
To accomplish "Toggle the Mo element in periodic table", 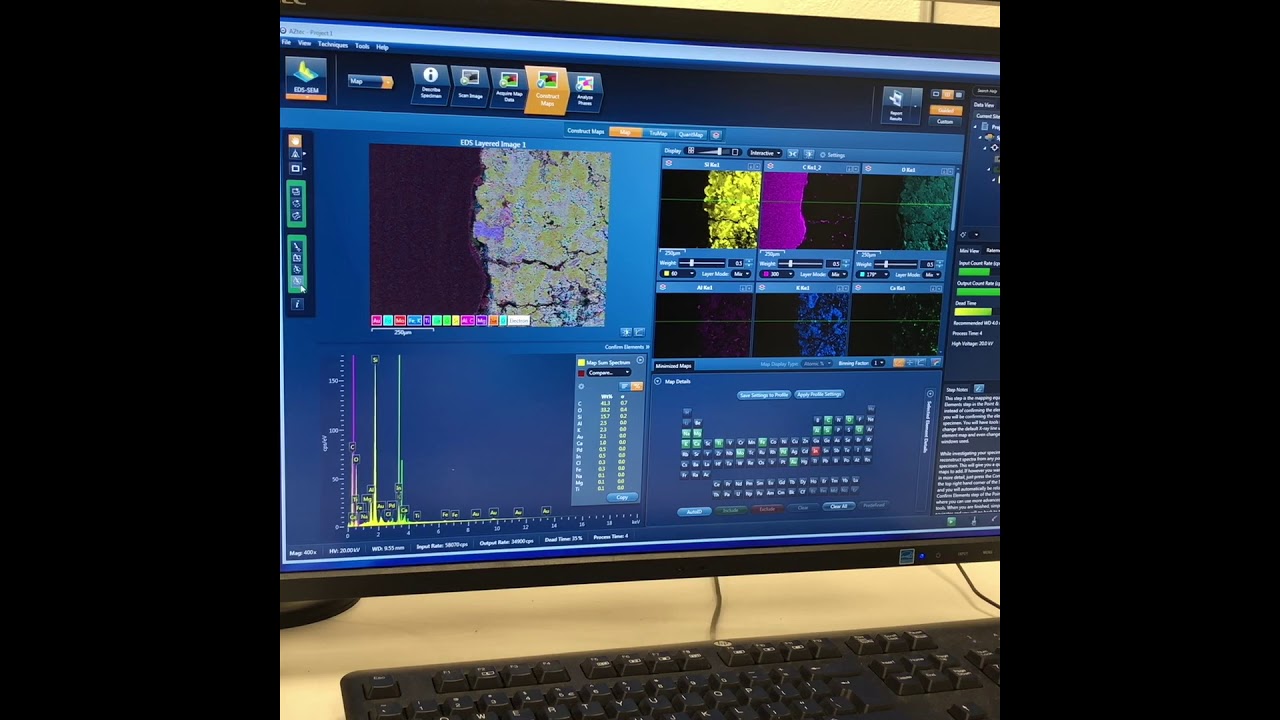I will coord(740,453).
